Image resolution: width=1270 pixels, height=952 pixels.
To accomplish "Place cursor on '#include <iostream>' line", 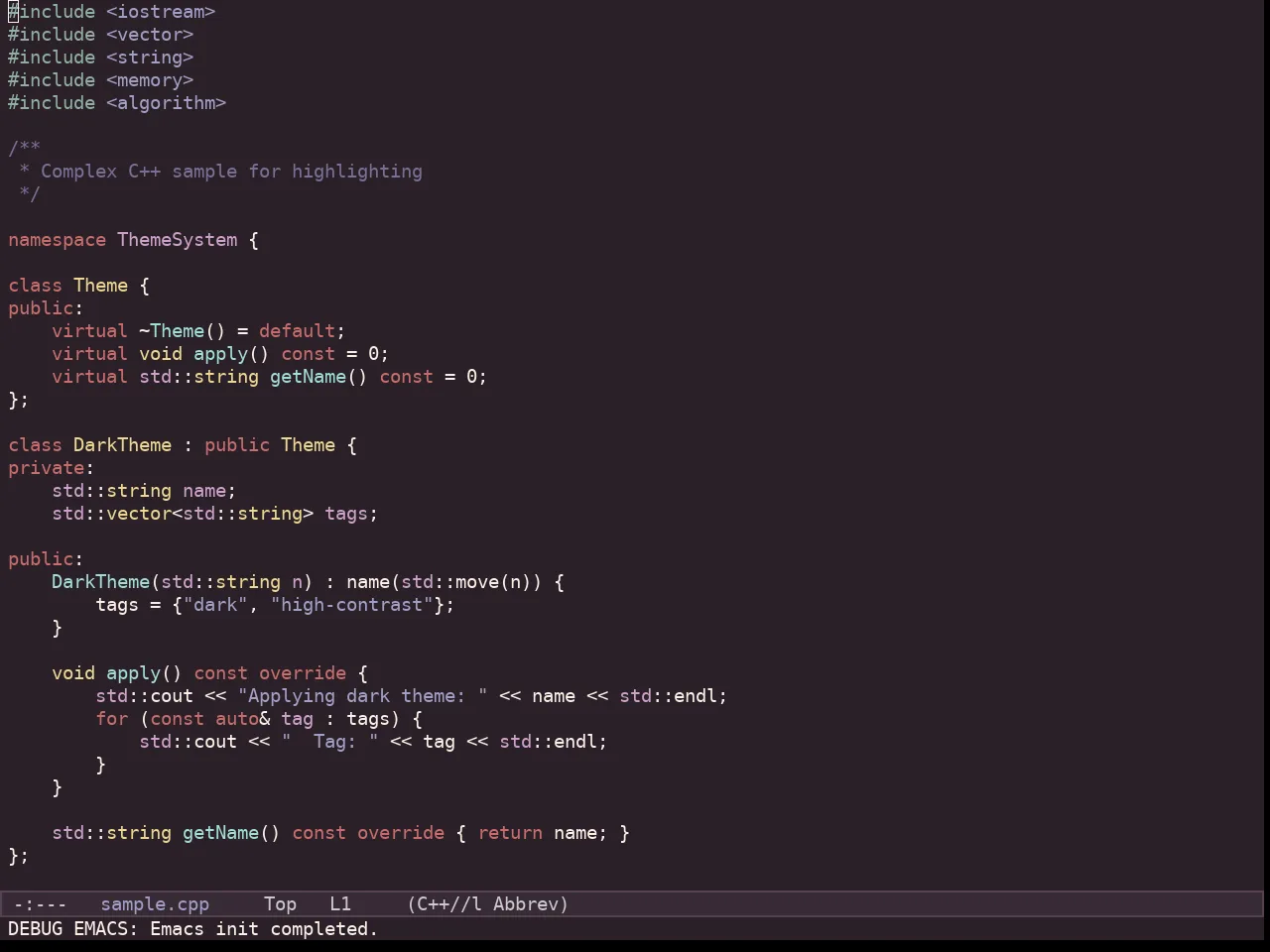I will click(112, 12).
